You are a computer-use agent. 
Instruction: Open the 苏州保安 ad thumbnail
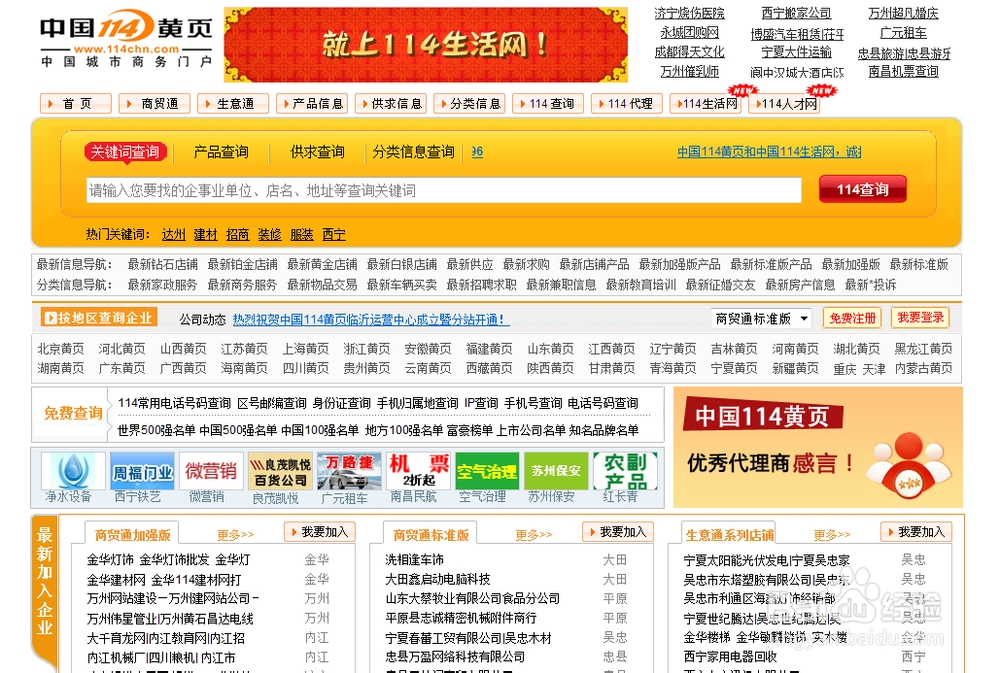(555, 471)
